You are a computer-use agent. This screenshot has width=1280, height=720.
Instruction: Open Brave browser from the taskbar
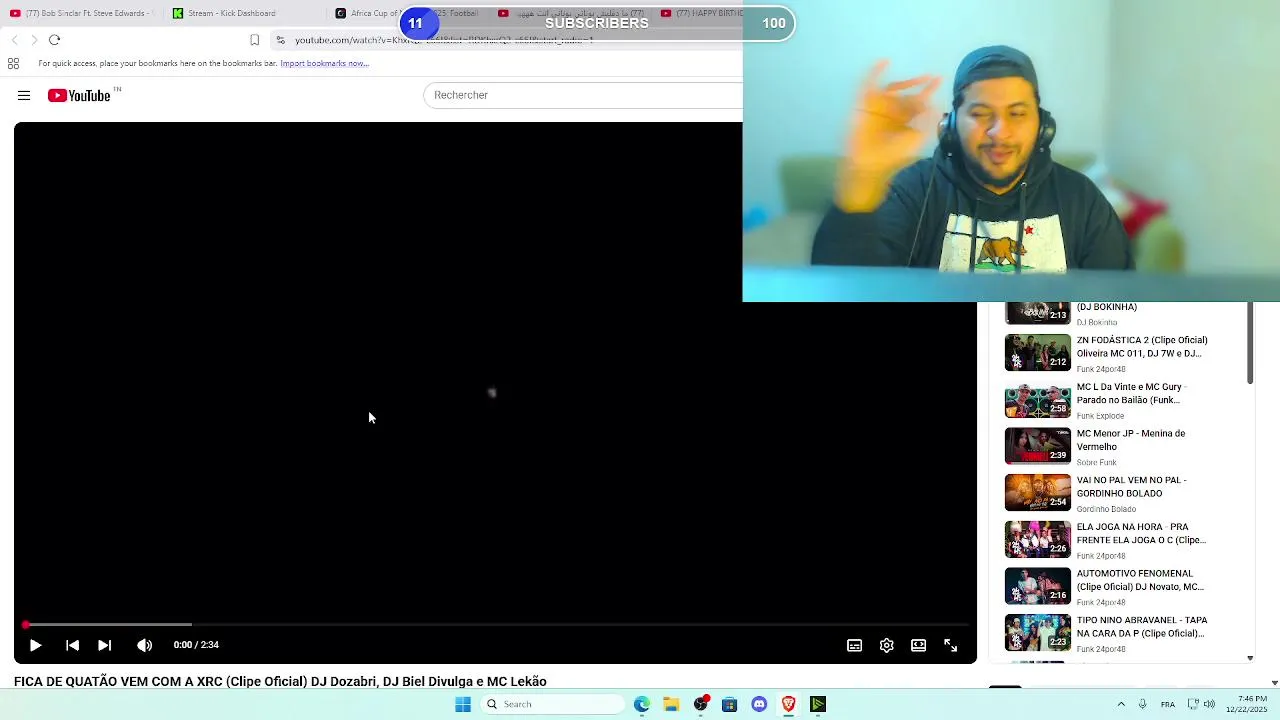[x=788, y=704]
